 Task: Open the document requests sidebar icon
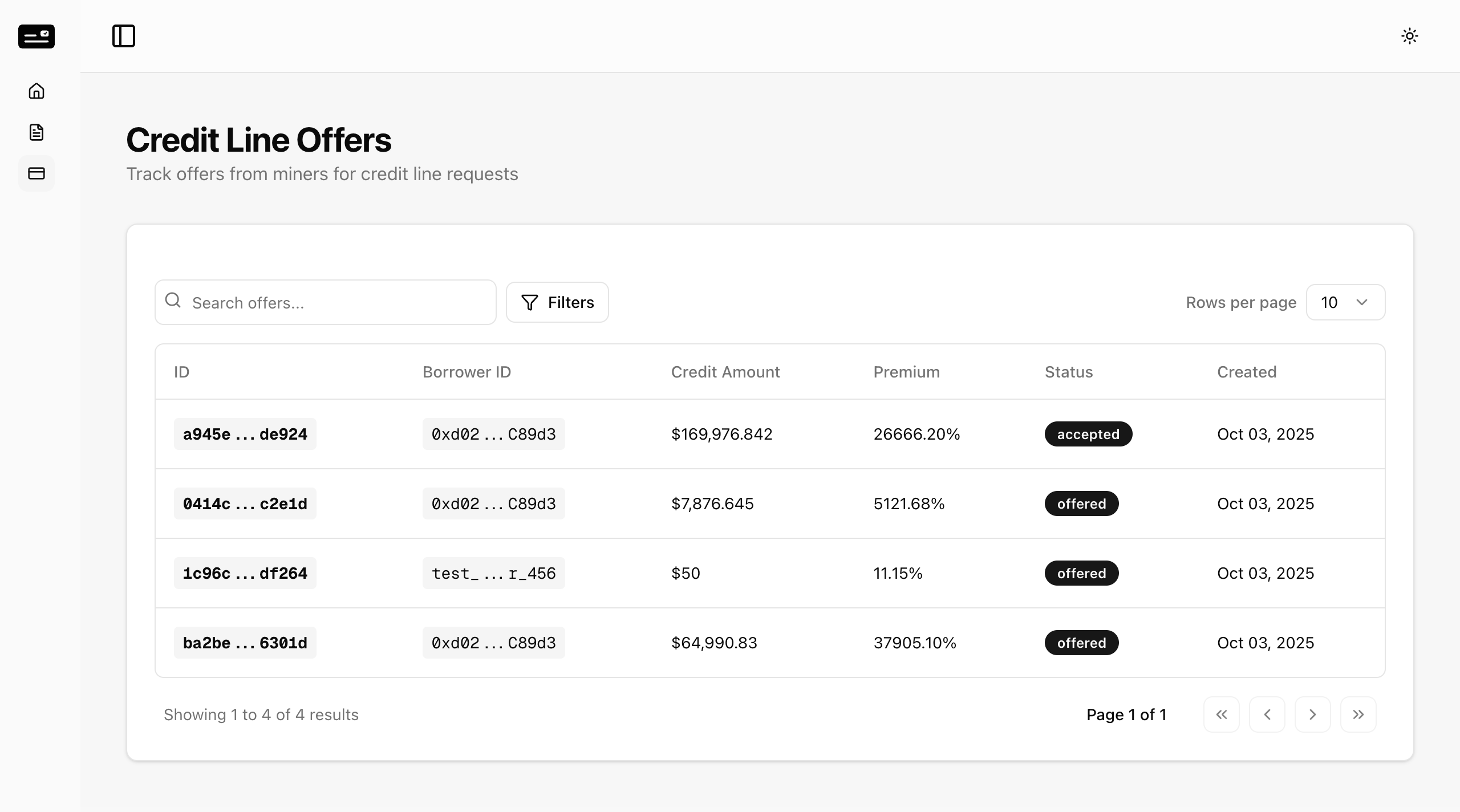click(x=36, y=132)
